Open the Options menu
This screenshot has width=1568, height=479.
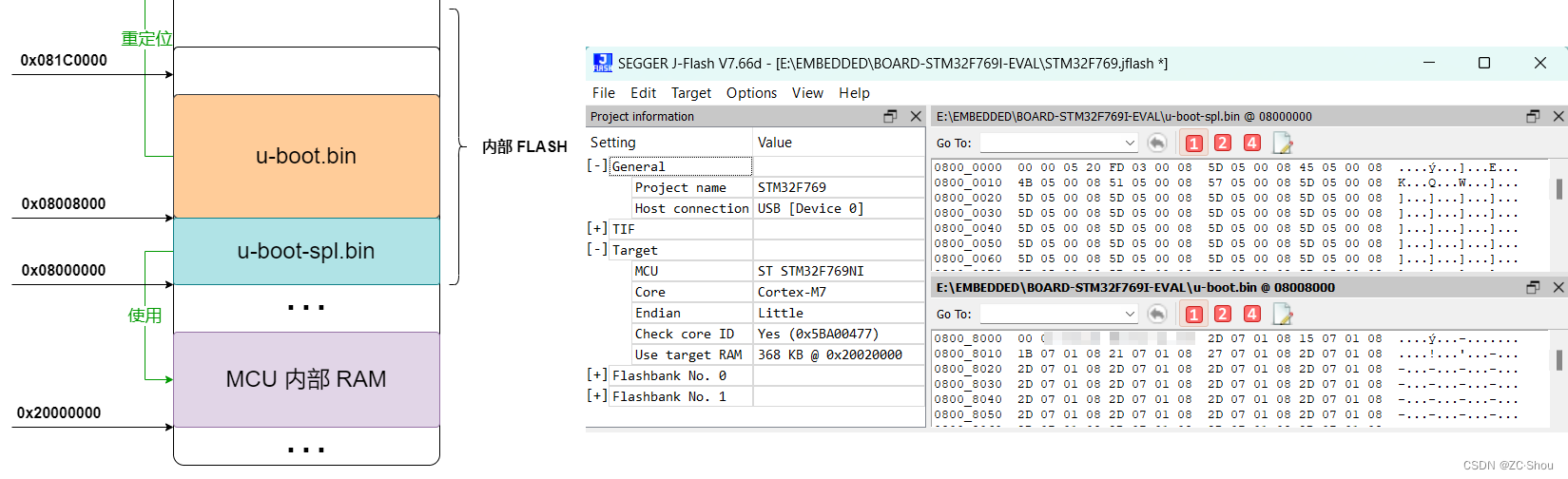pyautogui.click(x=751, y=93)
